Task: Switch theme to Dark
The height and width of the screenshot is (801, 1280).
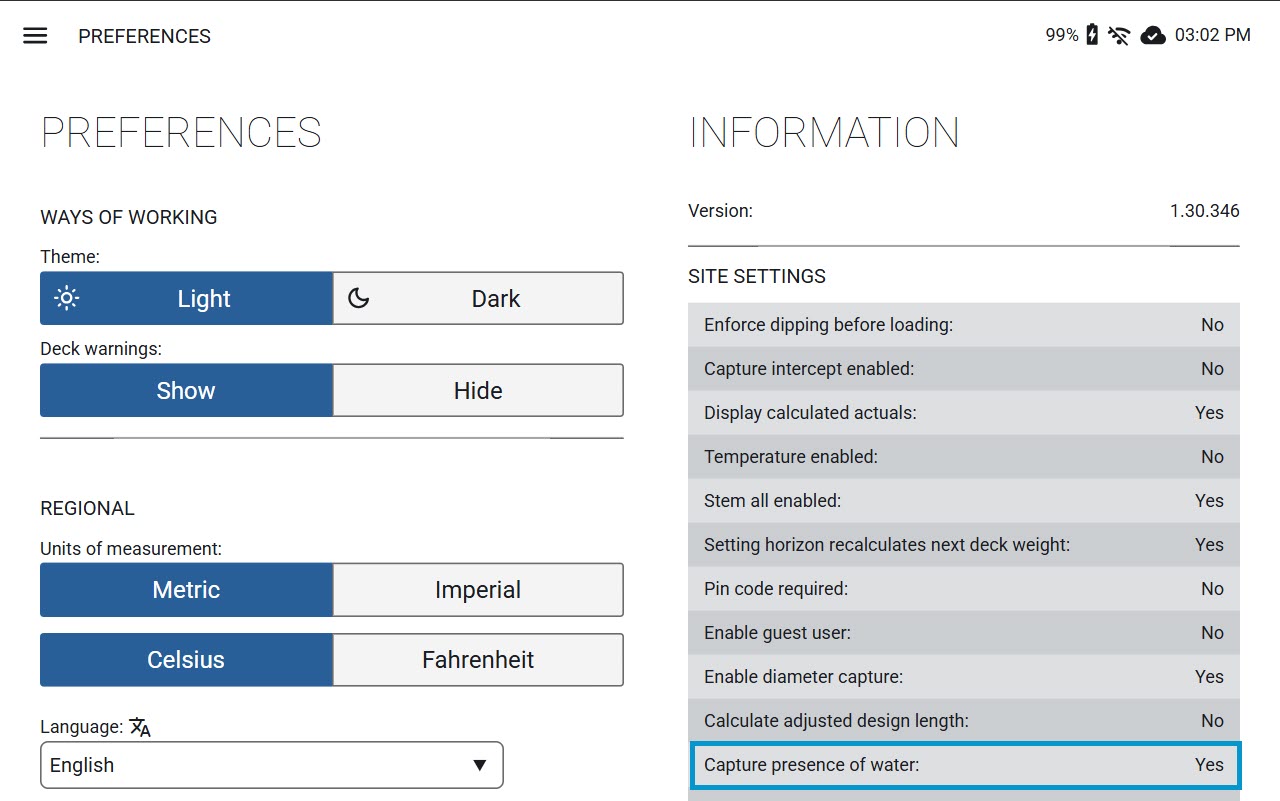Action: click(478, 298)
